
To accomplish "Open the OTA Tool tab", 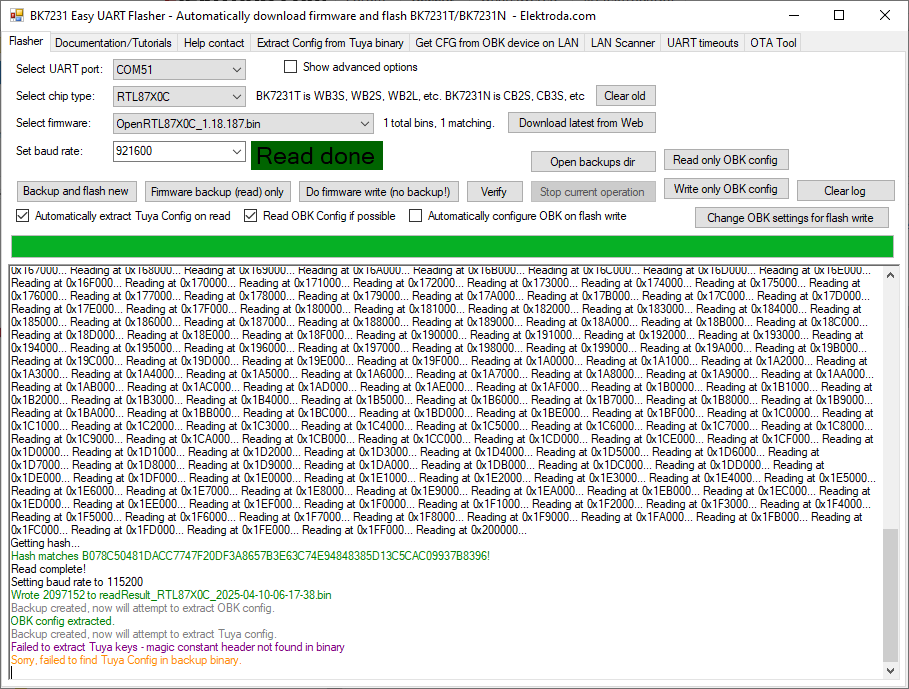I will (773, 43).
